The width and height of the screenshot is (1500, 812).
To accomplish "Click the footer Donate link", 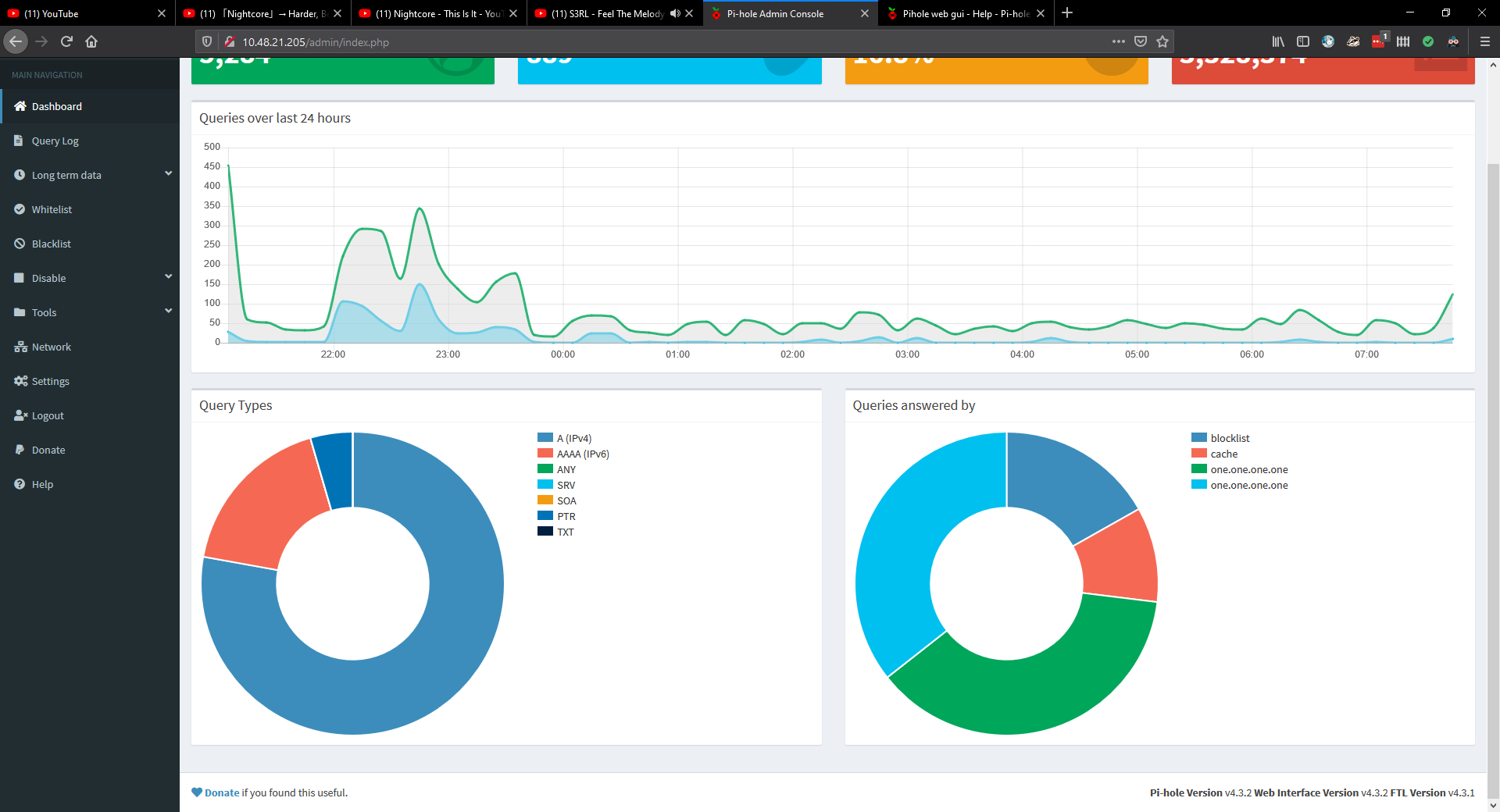I will pos(222,792).
